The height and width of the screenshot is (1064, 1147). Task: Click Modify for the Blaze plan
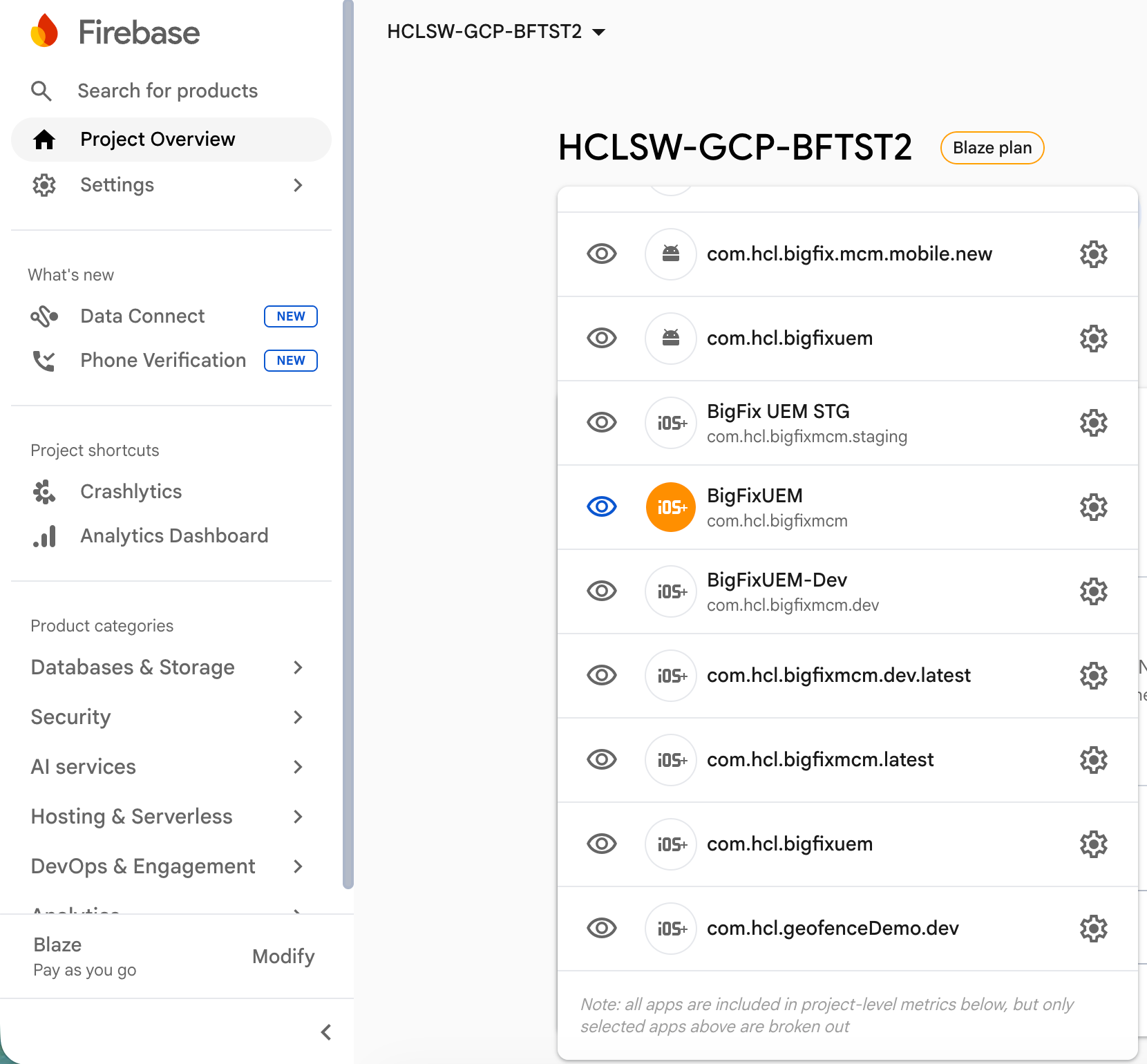click(283, 956)
